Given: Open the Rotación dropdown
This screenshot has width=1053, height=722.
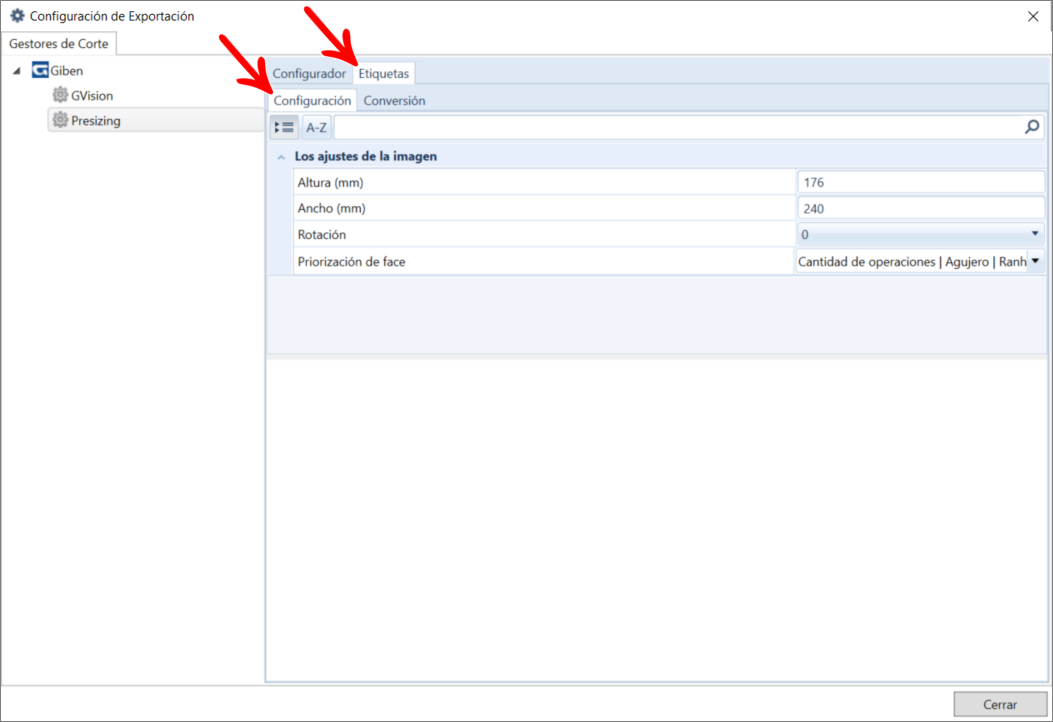Looking at the screenshot, I should click(x=921, y=234).
